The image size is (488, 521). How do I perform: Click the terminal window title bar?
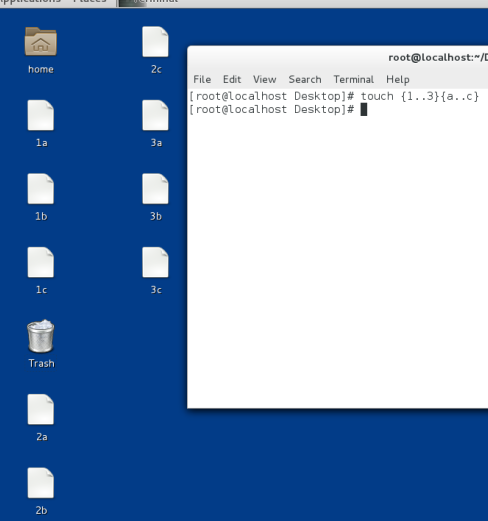[338, 57]
